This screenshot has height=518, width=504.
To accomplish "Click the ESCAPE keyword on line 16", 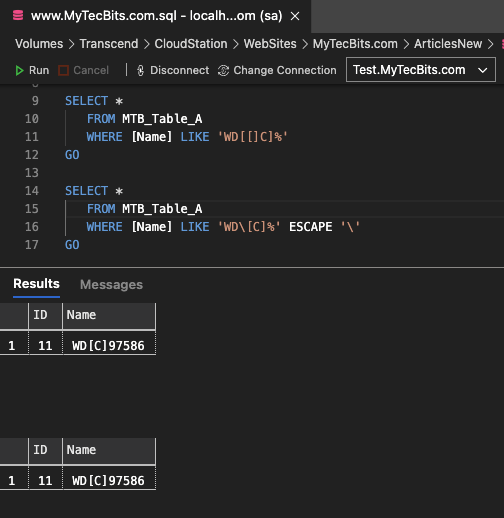I will 310,227.
